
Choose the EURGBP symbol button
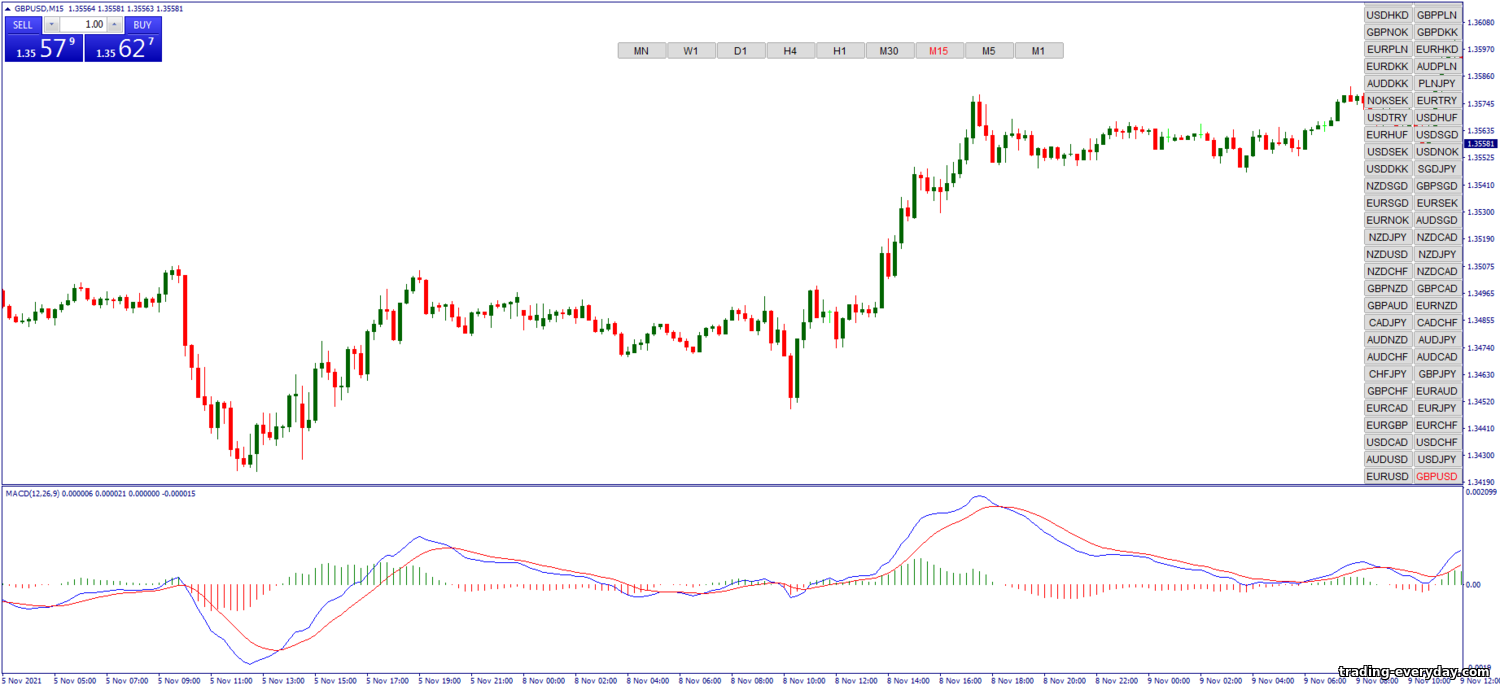pos(1388,425)
